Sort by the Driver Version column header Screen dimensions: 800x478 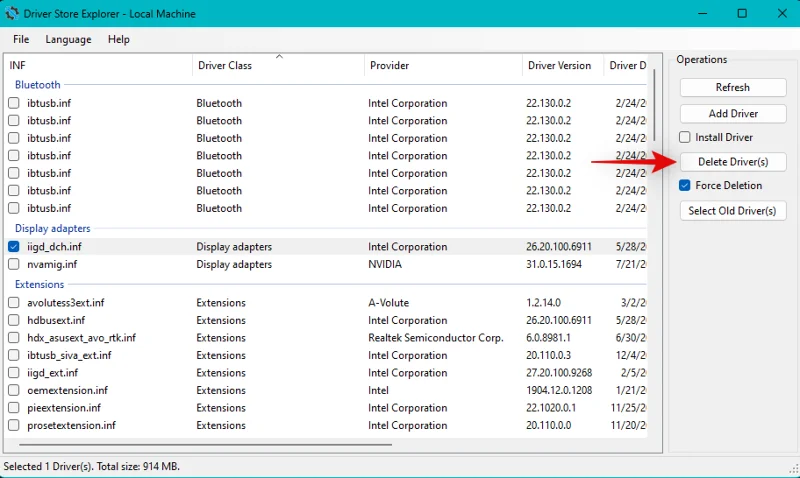tap(563, 65)
